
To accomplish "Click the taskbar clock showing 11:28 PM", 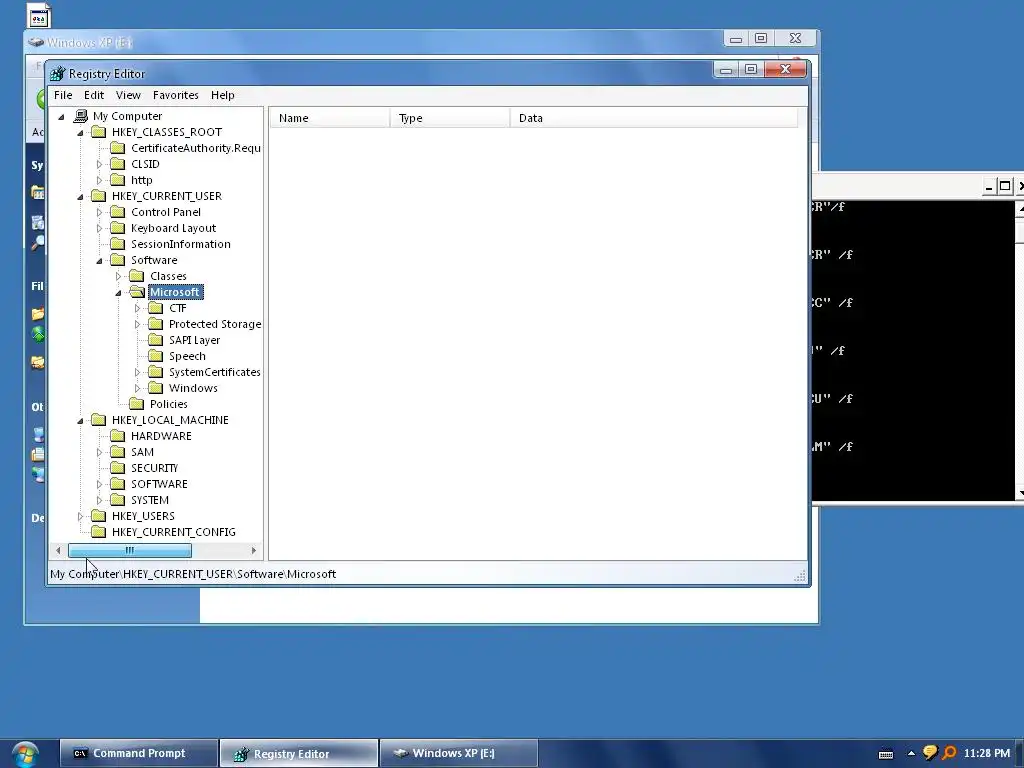I will (x=986, y=754).
